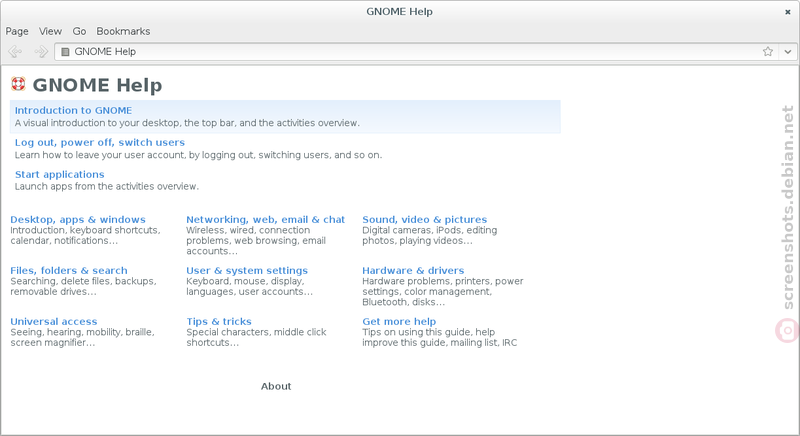Click the About link at page bottom
The height and width of the screenshot is (436, 800).
pos(276,386)
